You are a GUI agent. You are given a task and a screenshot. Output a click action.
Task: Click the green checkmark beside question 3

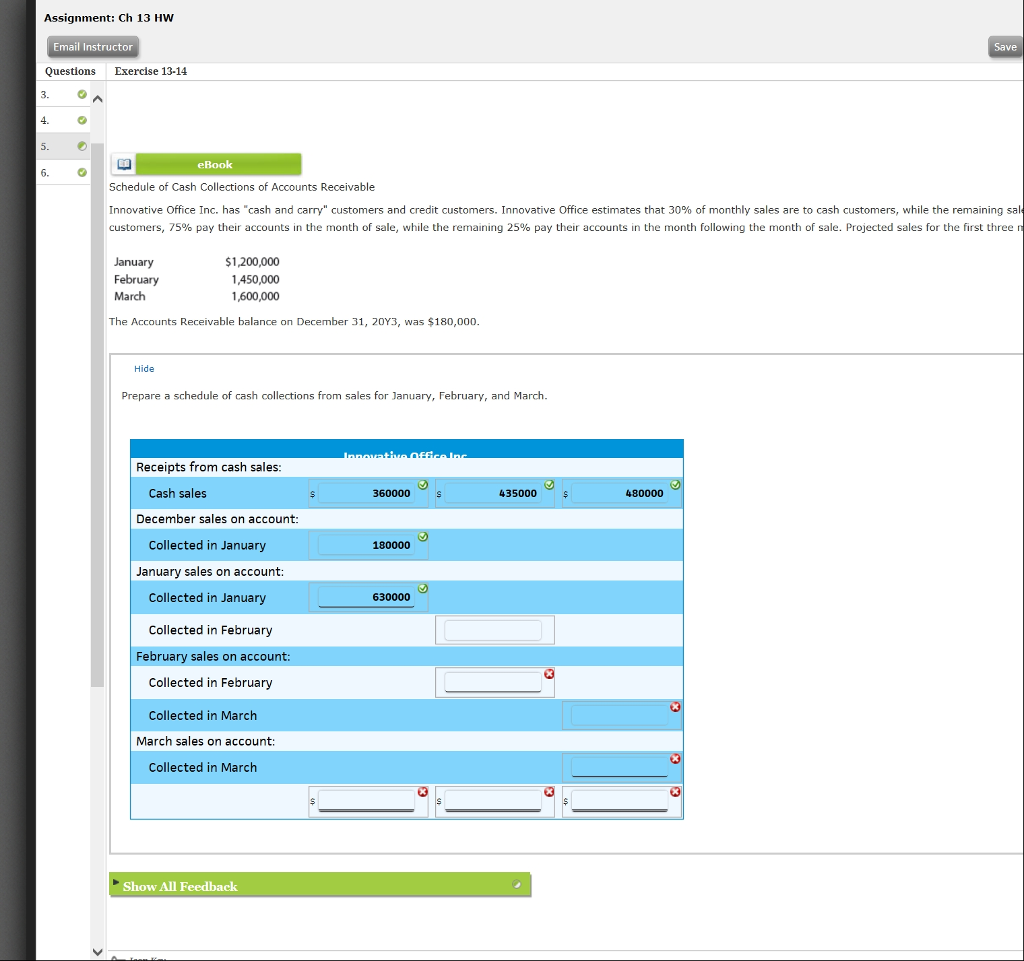pos(80,93)
